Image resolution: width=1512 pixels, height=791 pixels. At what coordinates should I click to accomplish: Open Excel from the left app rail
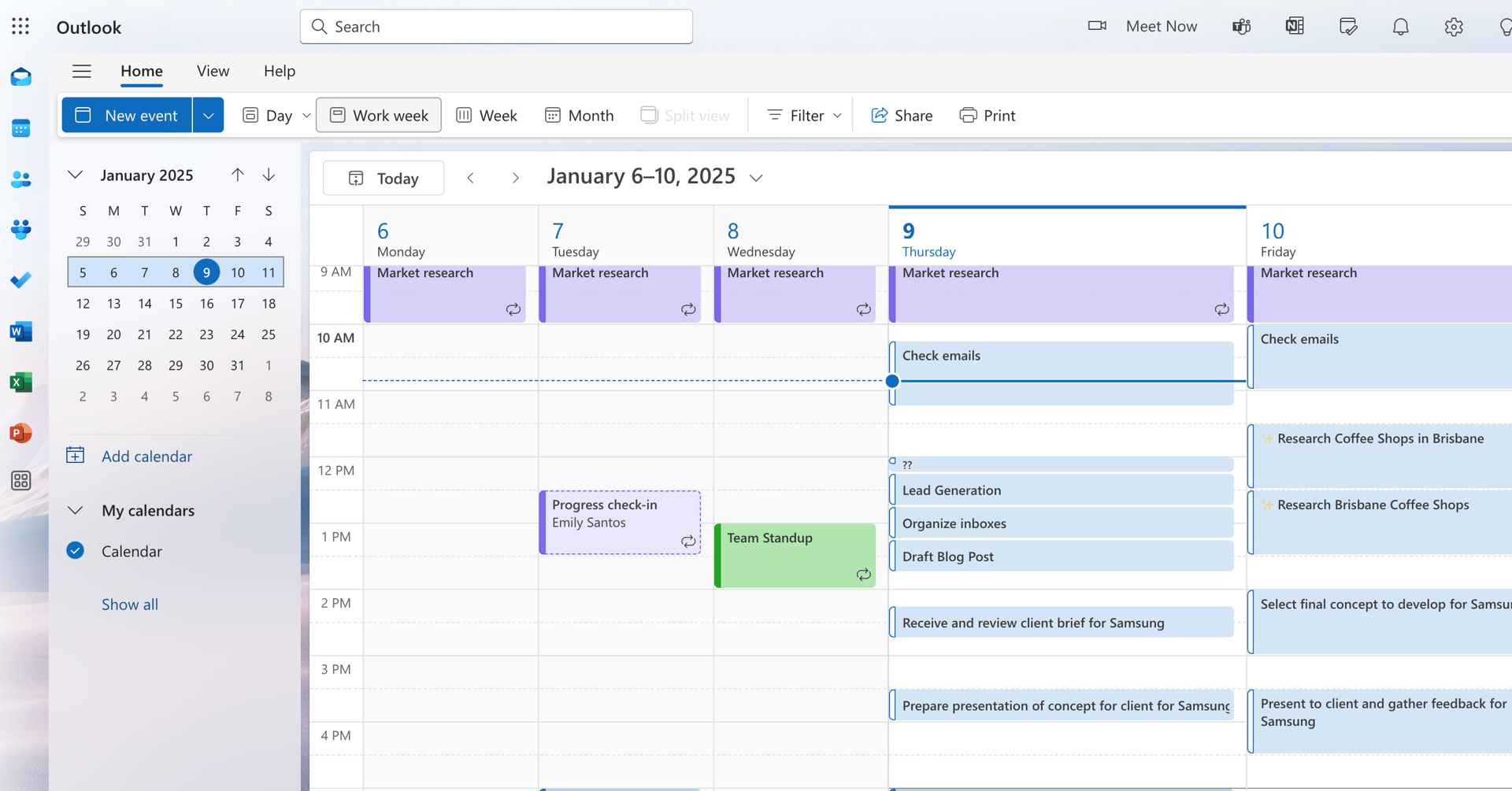point(20,382)
